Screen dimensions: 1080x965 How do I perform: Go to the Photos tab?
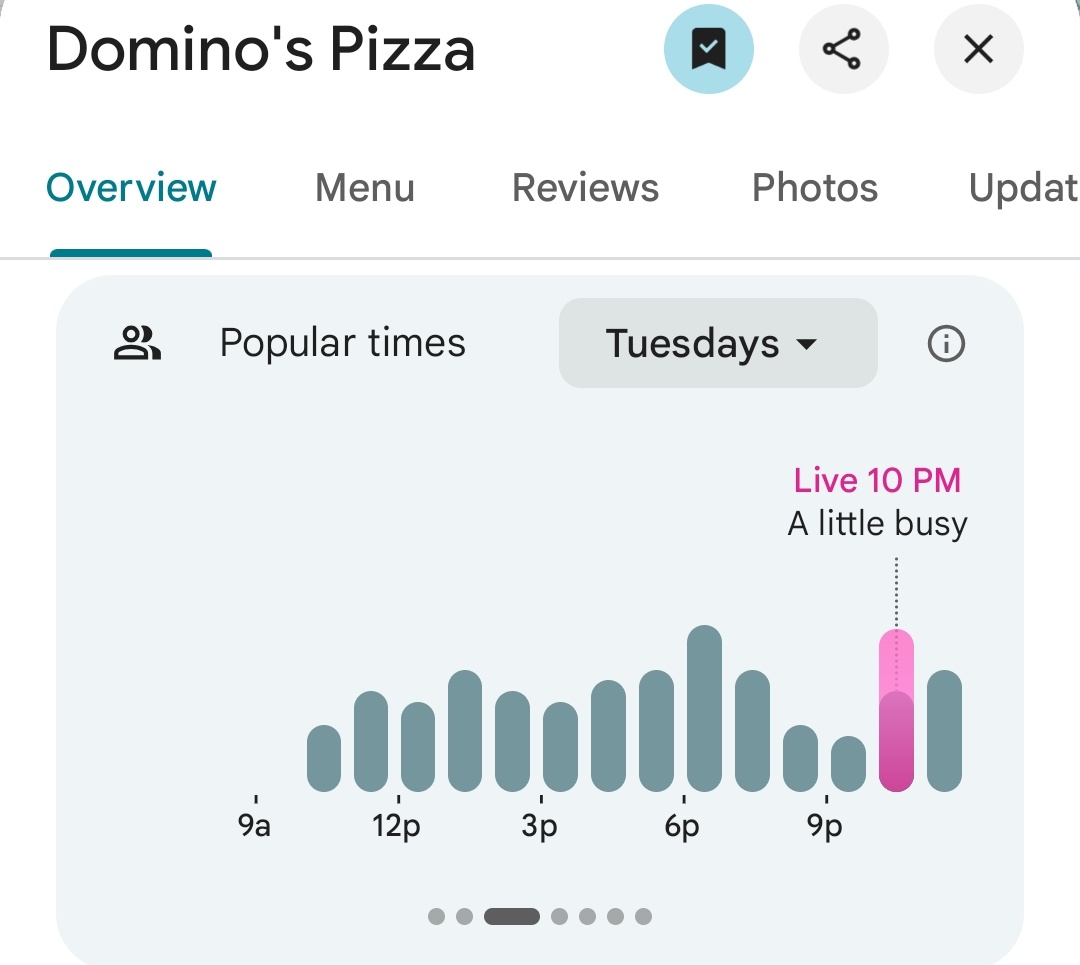point(814,188)
